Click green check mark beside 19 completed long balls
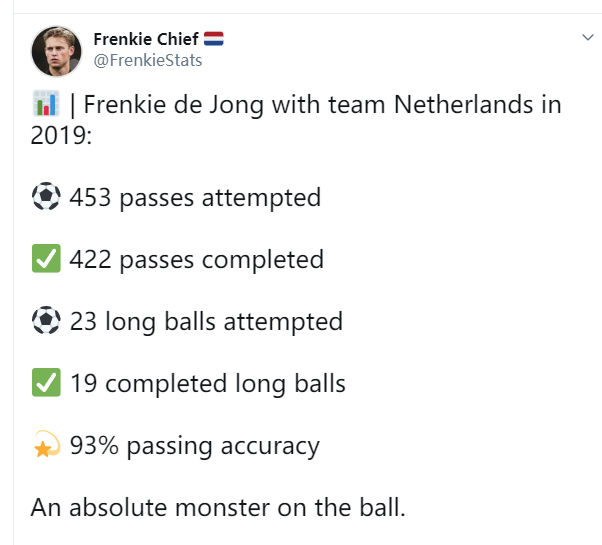The width and height of the screenshot is (602, 545). tap(46, 382)
